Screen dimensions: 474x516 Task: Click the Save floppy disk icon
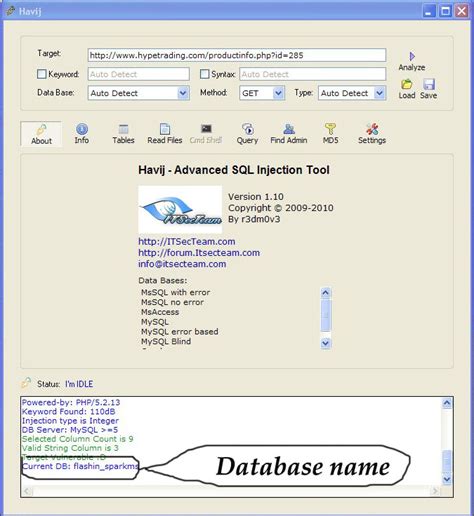(429, 84)
